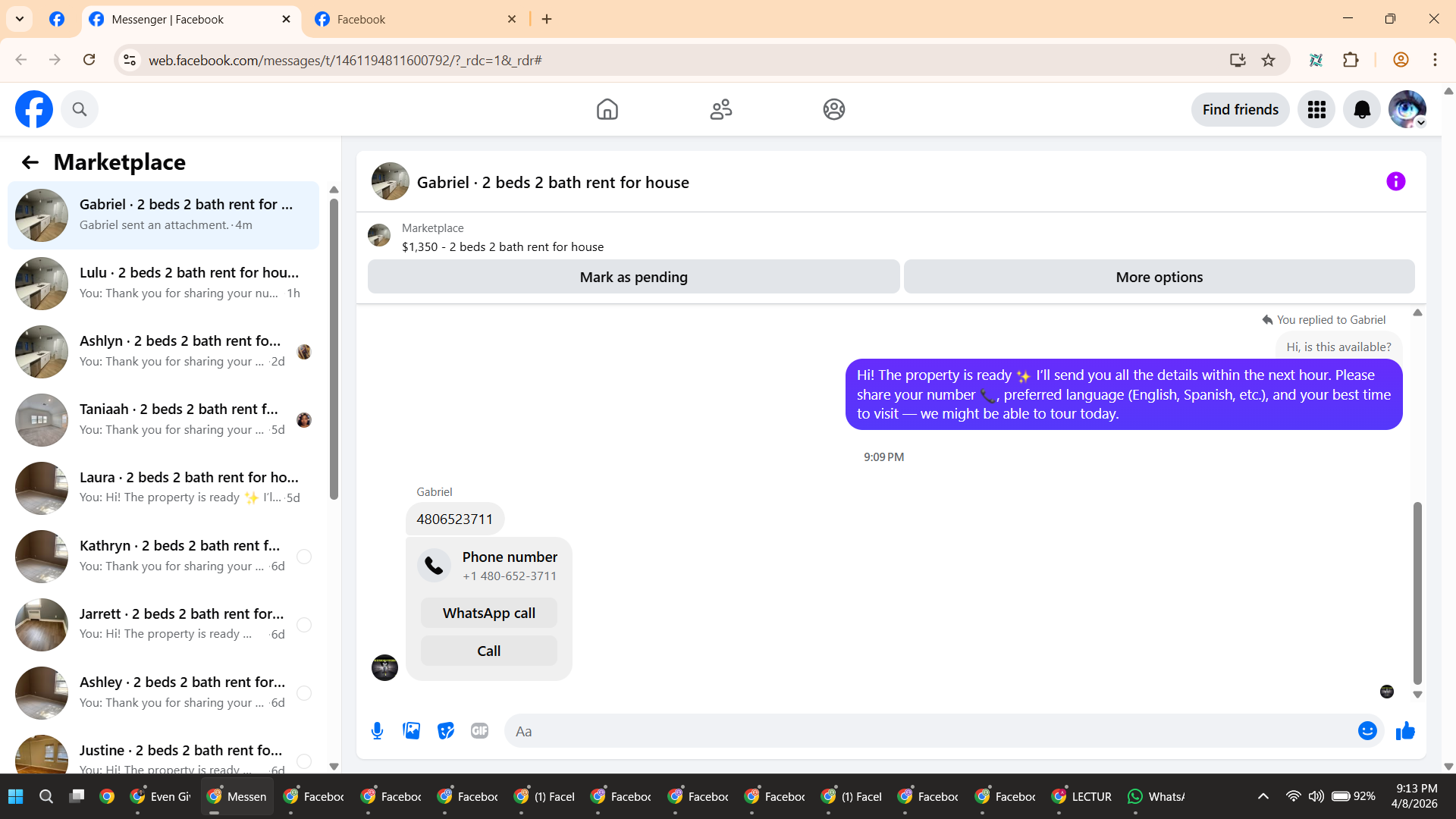Open the Facebook menu grid icon
The height and width of the screenshot is (819, 1456).
pos(1316,110)
